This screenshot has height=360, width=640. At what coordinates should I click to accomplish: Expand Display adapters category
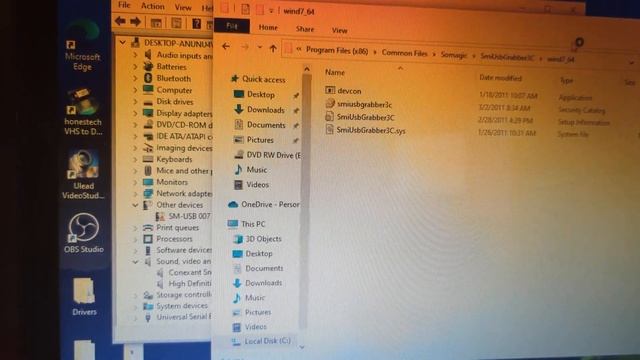(135, 113)
